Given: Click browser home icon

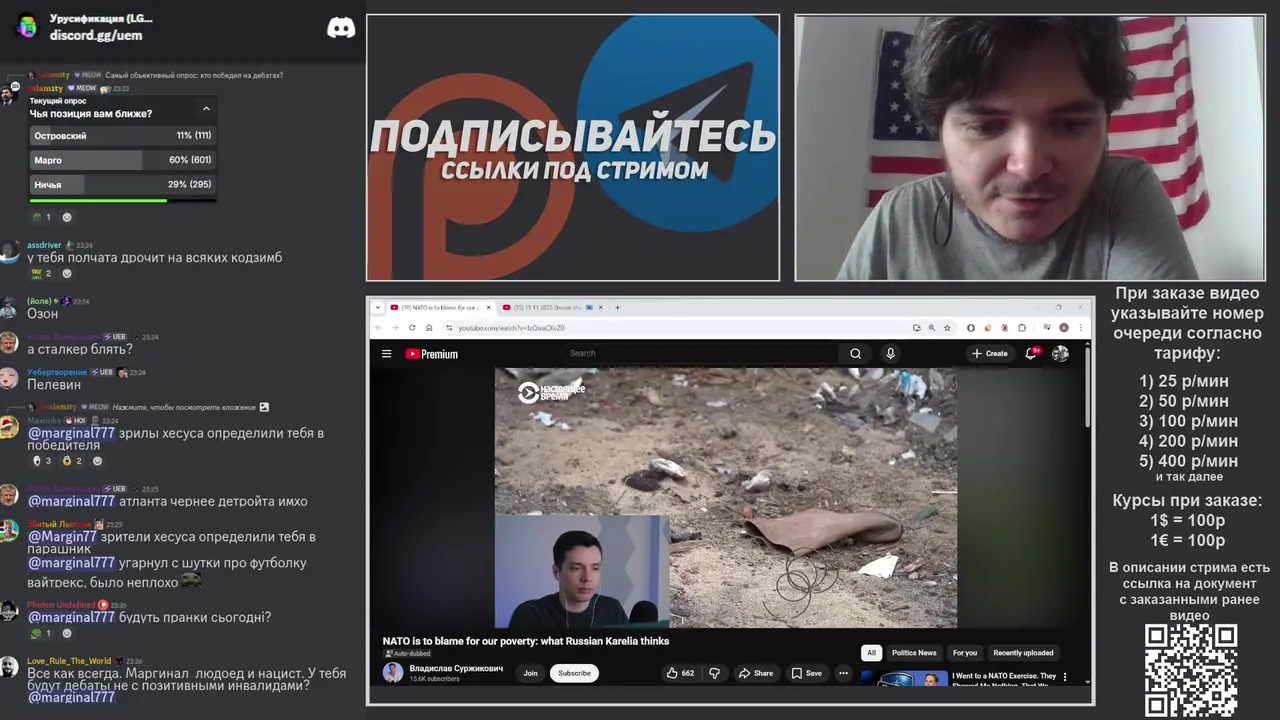Looking at the screenshot, I should click(x=429, y=327).
